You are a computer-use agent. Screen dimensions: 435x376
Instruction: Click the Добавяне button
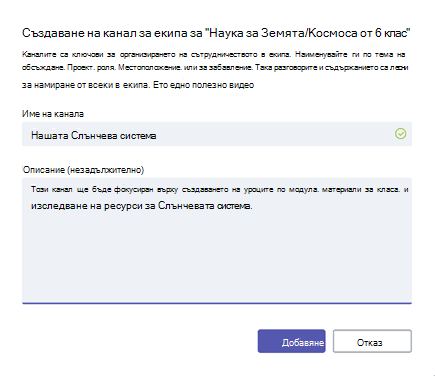(291, 341)
